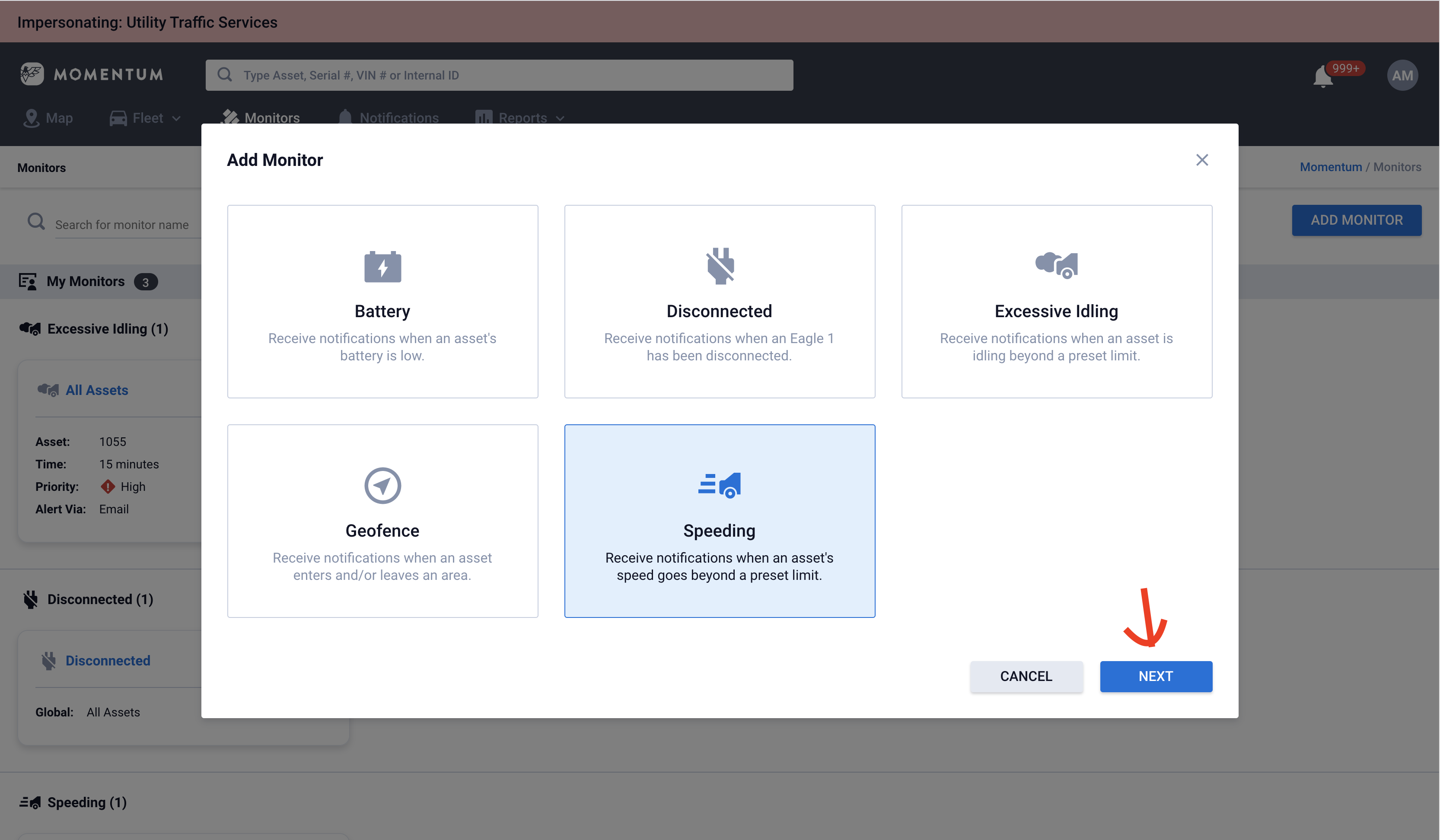Click the Momentum logo icon
Screen dimensions: 1440x840
click(32, 74)
